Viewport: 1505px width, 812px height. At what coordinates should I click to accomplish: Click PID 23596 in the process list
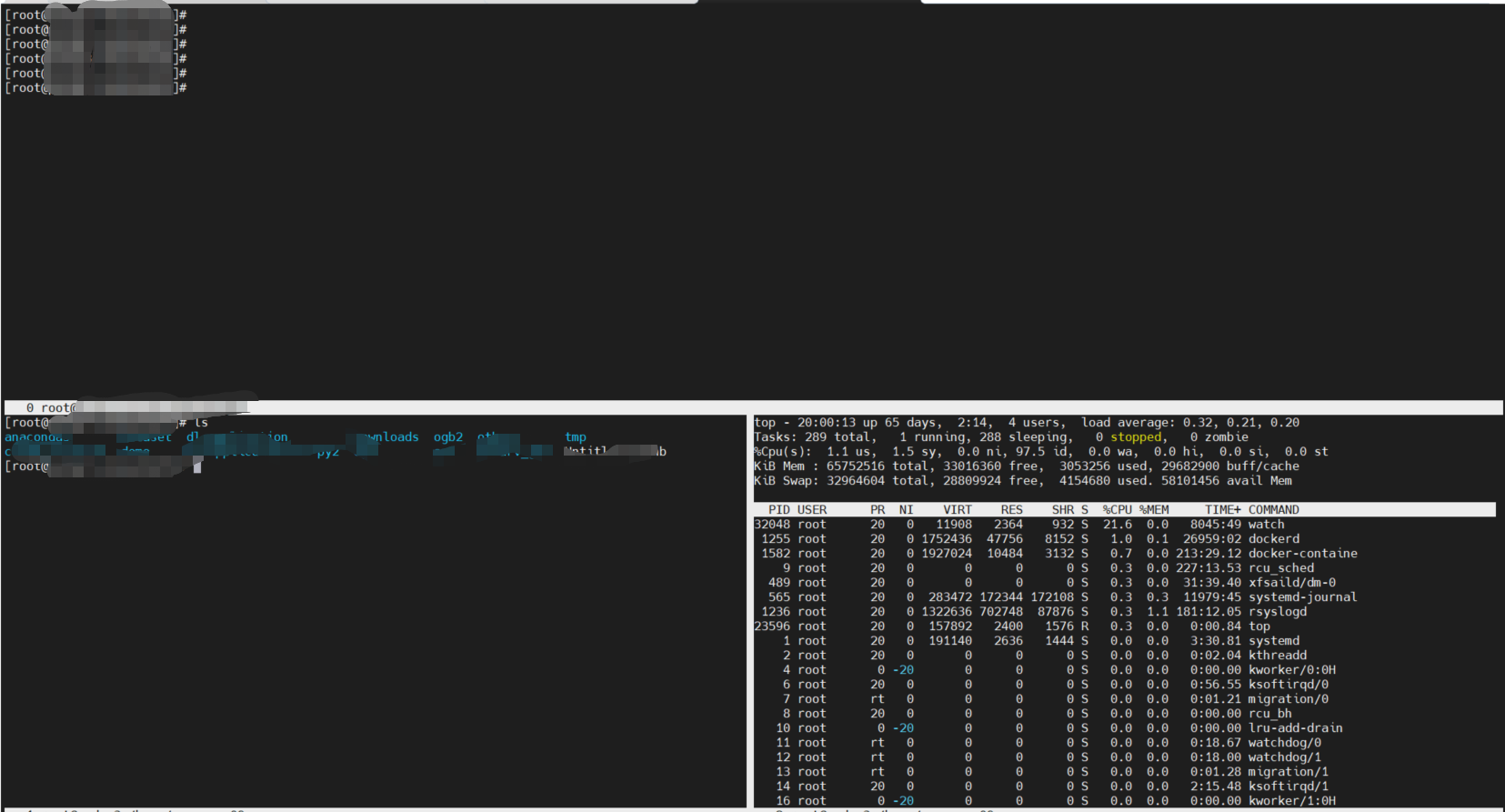(x=772, y=627)
